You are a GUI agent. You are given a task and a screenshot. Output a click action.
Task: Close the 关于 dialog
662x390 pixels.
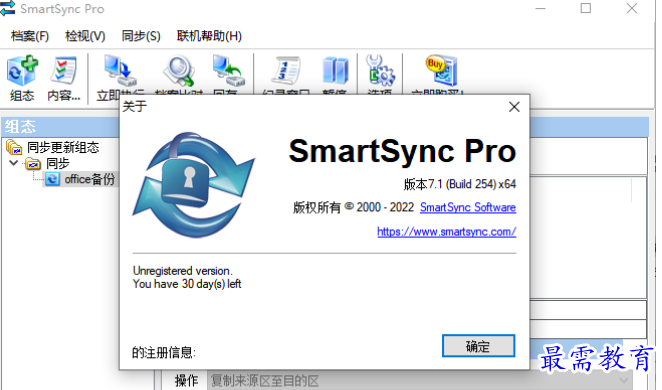[514, 107]
